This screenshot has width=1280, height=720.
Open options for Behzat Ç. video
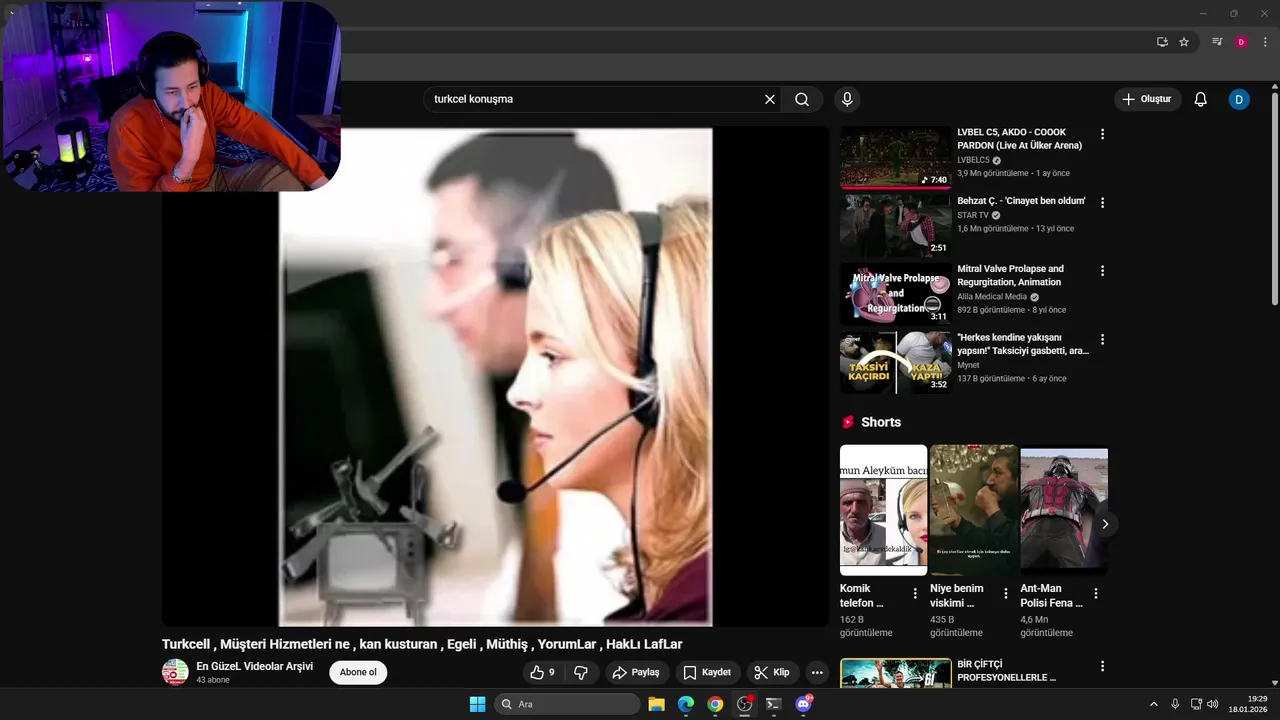pos(1102,202)
